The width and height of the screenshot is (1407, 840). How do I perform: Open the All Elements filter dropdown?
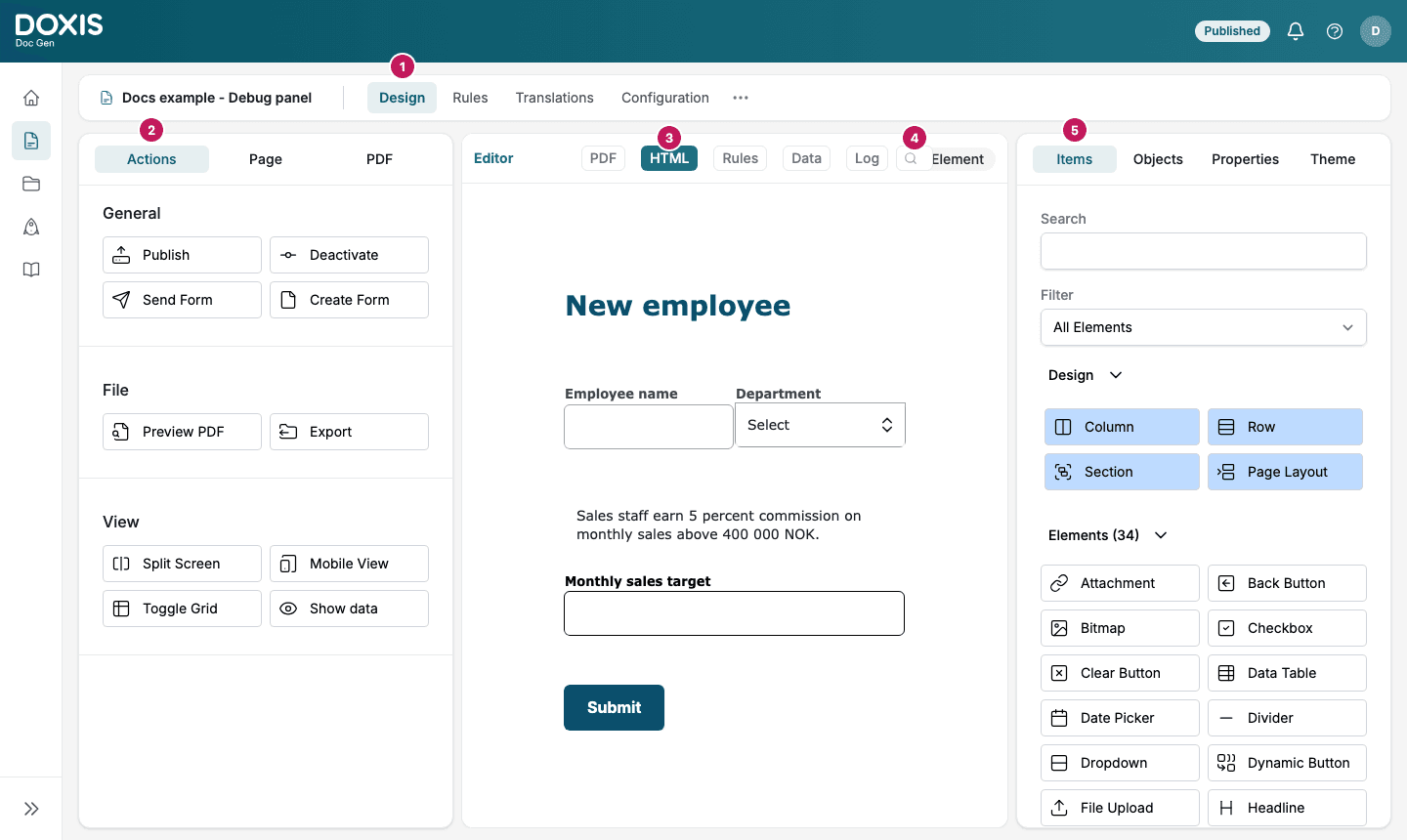(1203, 327)
